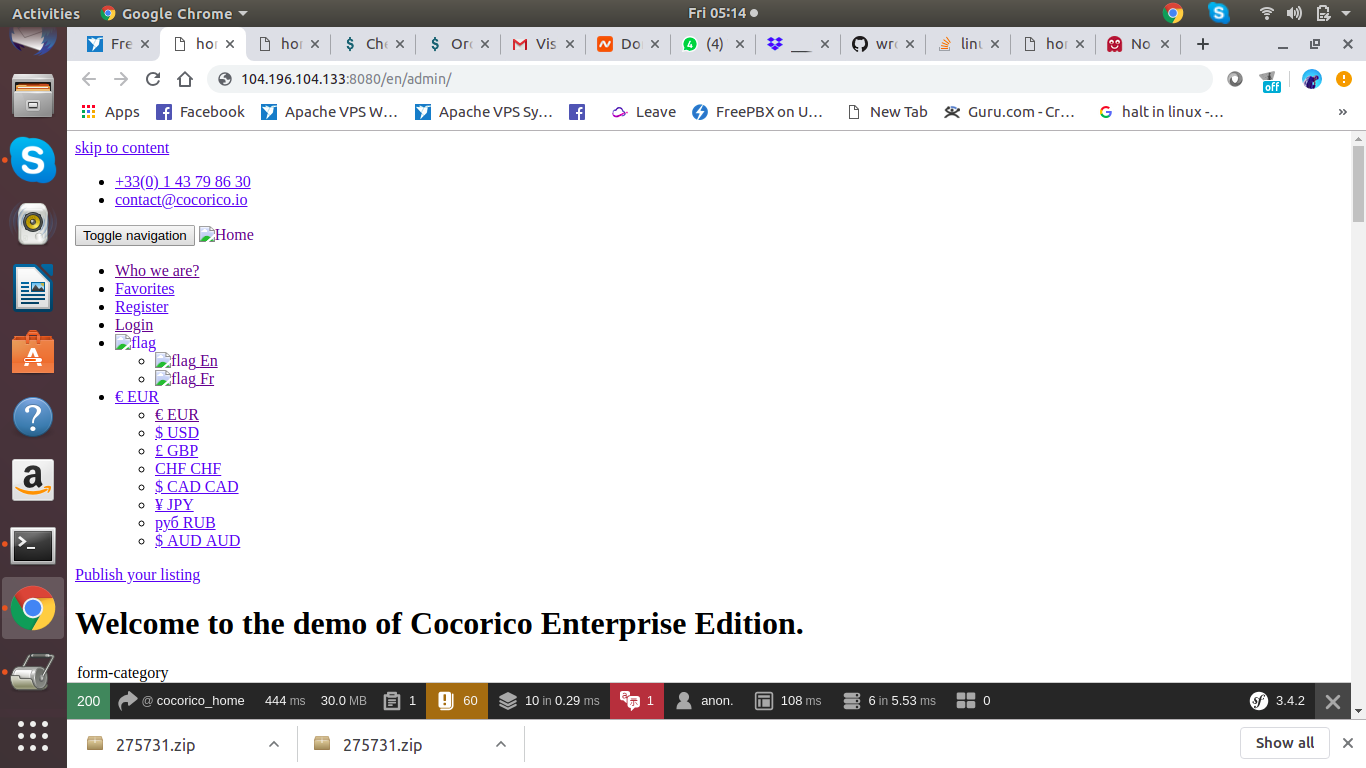Screen dimensions: 1366x768
Task: Switch site language to Fr
Action: coord(185,378)
